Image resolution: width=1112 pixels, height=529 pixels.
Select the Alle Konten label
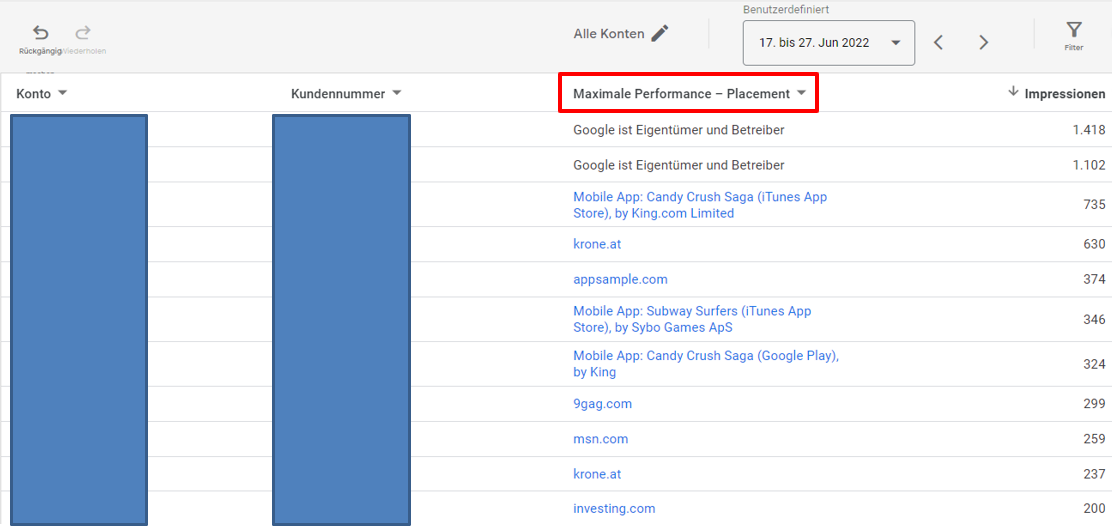pos(609,33)
